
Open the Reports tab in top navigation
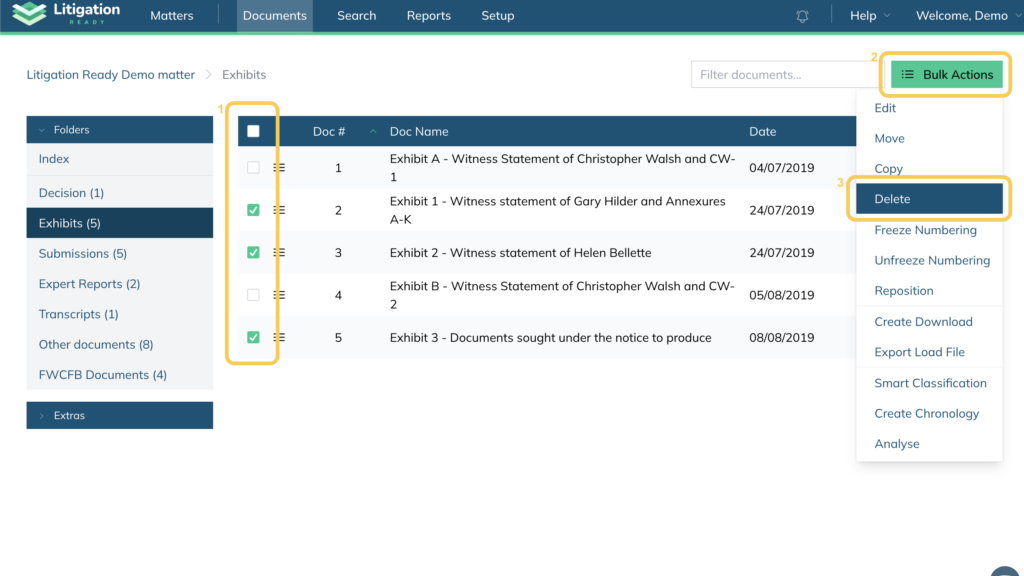point(428,16)
